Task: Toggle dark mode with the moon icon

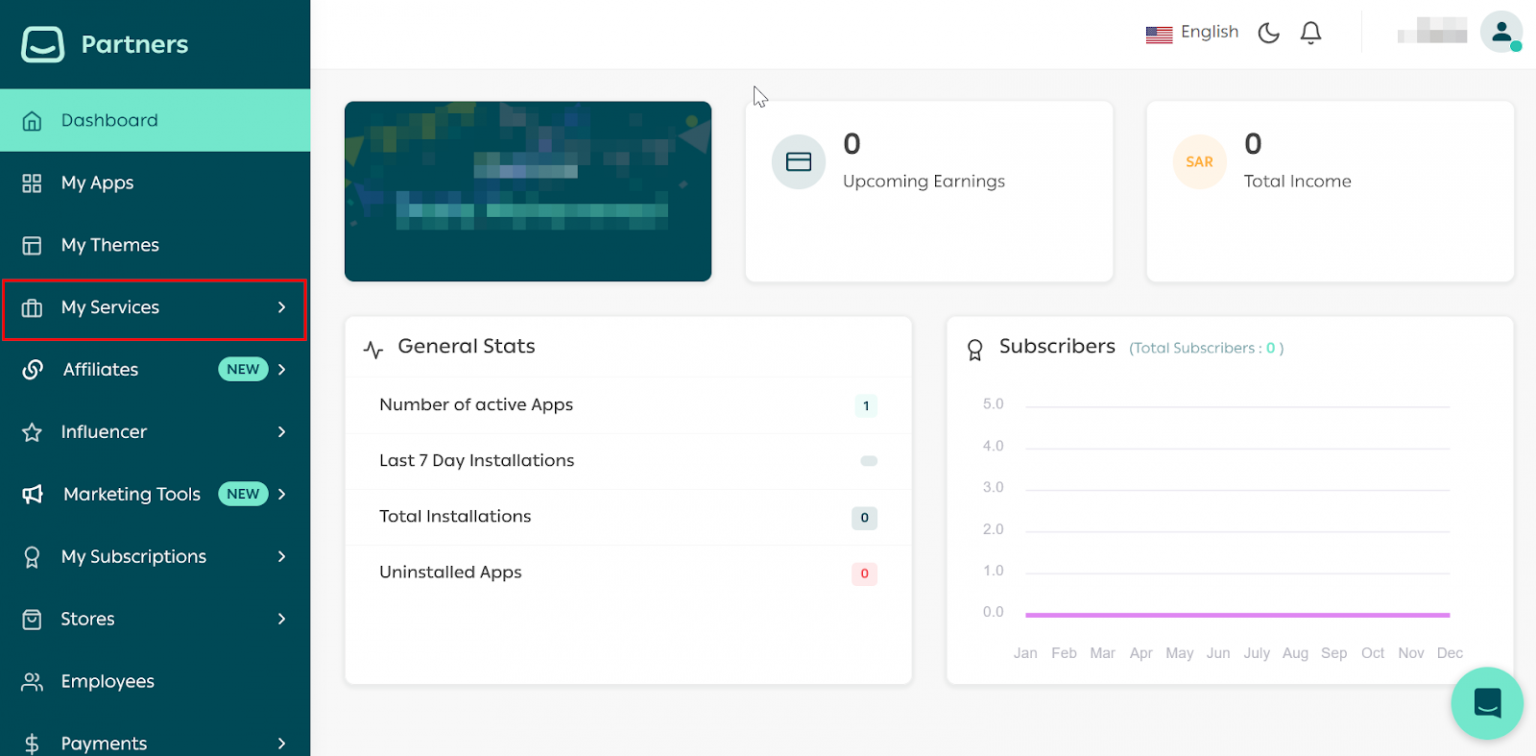Action: pyautogui.click(x=1268, y=33)
